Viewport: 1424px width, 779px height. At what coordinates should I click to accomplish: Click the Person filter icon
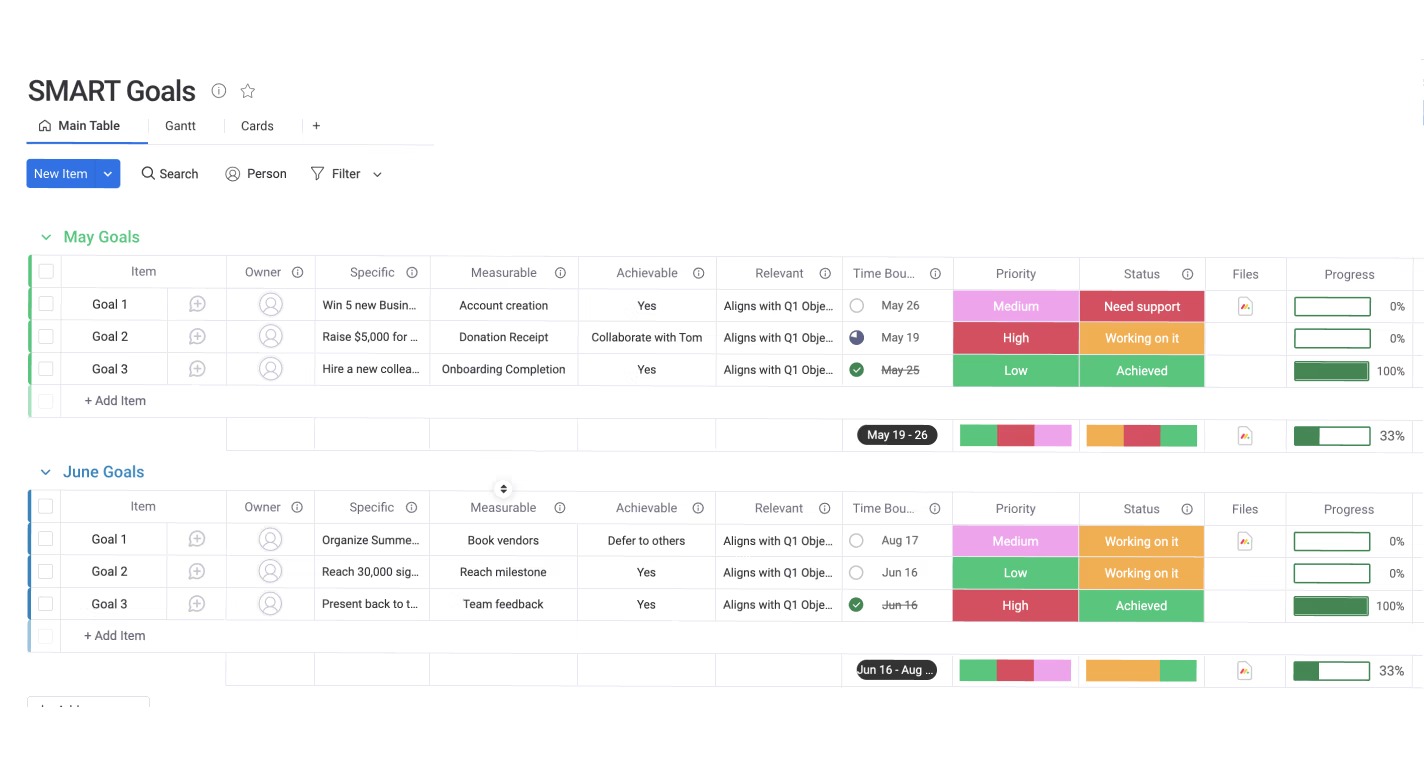(233, 174)
